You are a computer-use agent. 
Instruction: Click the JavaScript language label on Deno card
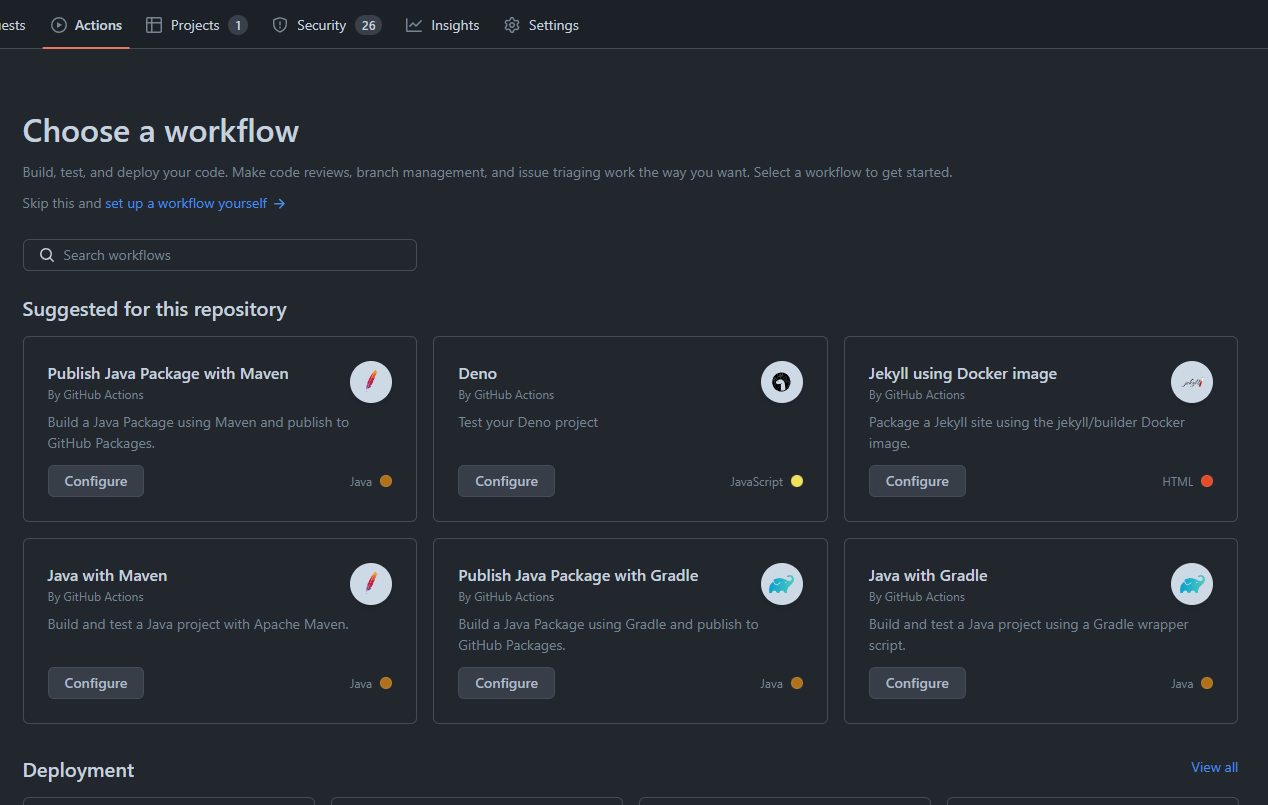[x=757, y=481]
